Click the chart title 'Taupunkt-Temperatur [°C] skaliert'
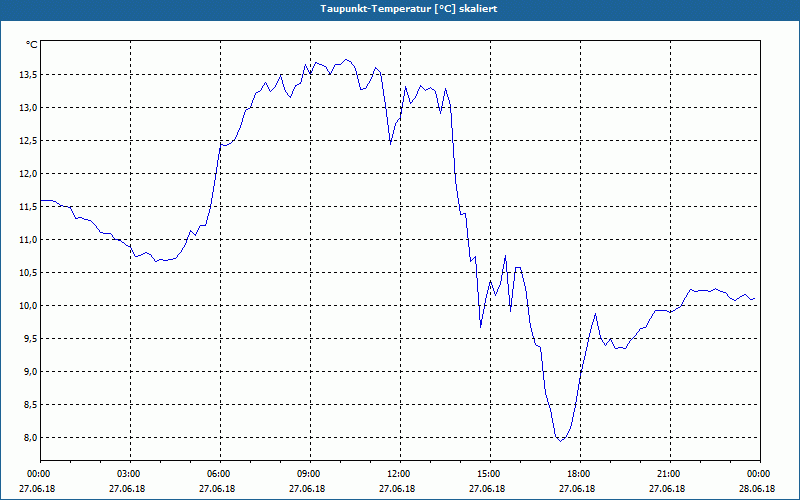Image resolution: width=800 pixels, height=500 pixels. pyautogui.click(x=409, y=9)
